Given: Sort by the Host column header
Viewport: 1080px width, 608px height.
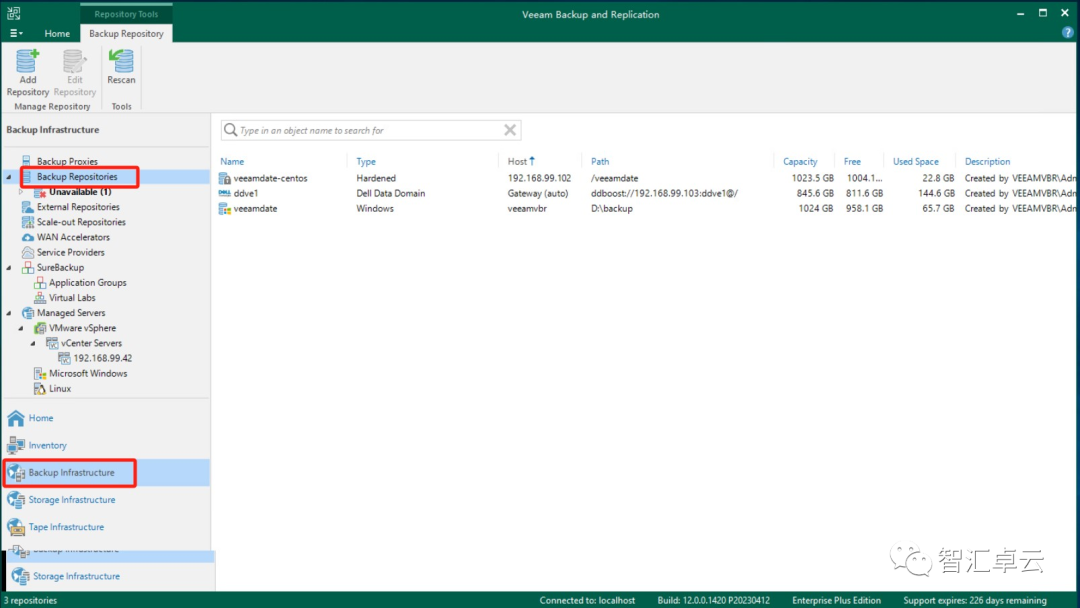Looking at the screenshot, I should [517, 161].
